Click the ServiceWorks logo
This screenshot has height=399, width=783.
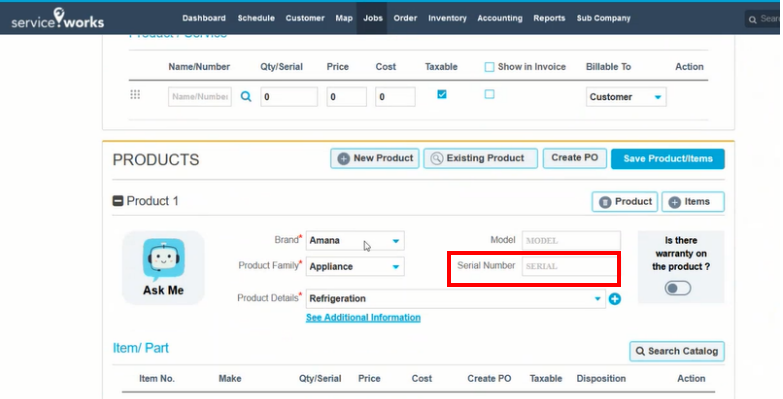tap(57, 18)
